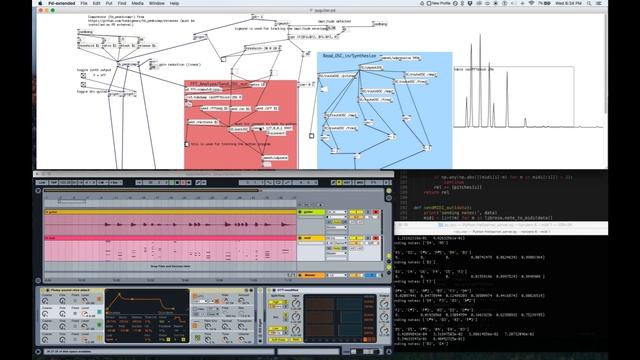Toggle the MIDI Map Mode button
Viewport: 640px width, 360px height.
[359, 182]
